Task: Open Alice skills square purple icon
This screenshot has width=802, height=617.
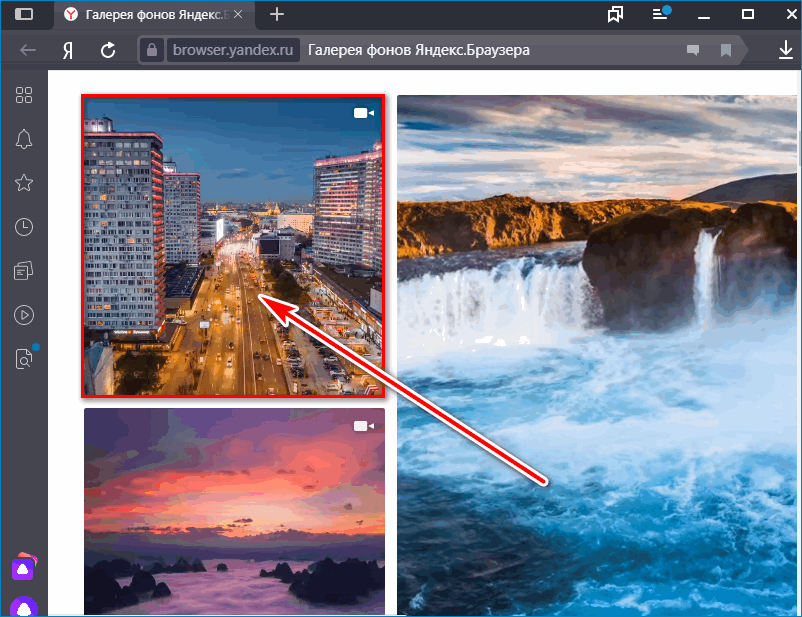Action: pyautogui.click(x=23, y=566)
